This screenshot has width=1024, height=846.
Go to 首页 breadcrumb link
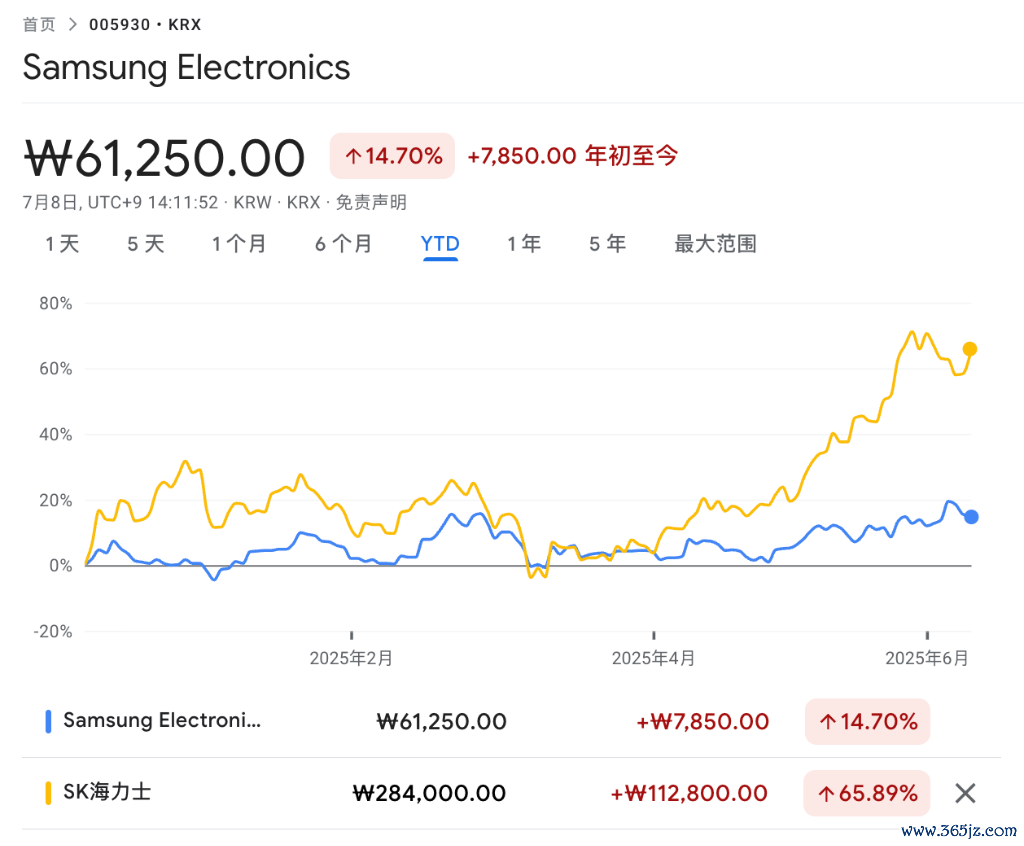[39, 25]
